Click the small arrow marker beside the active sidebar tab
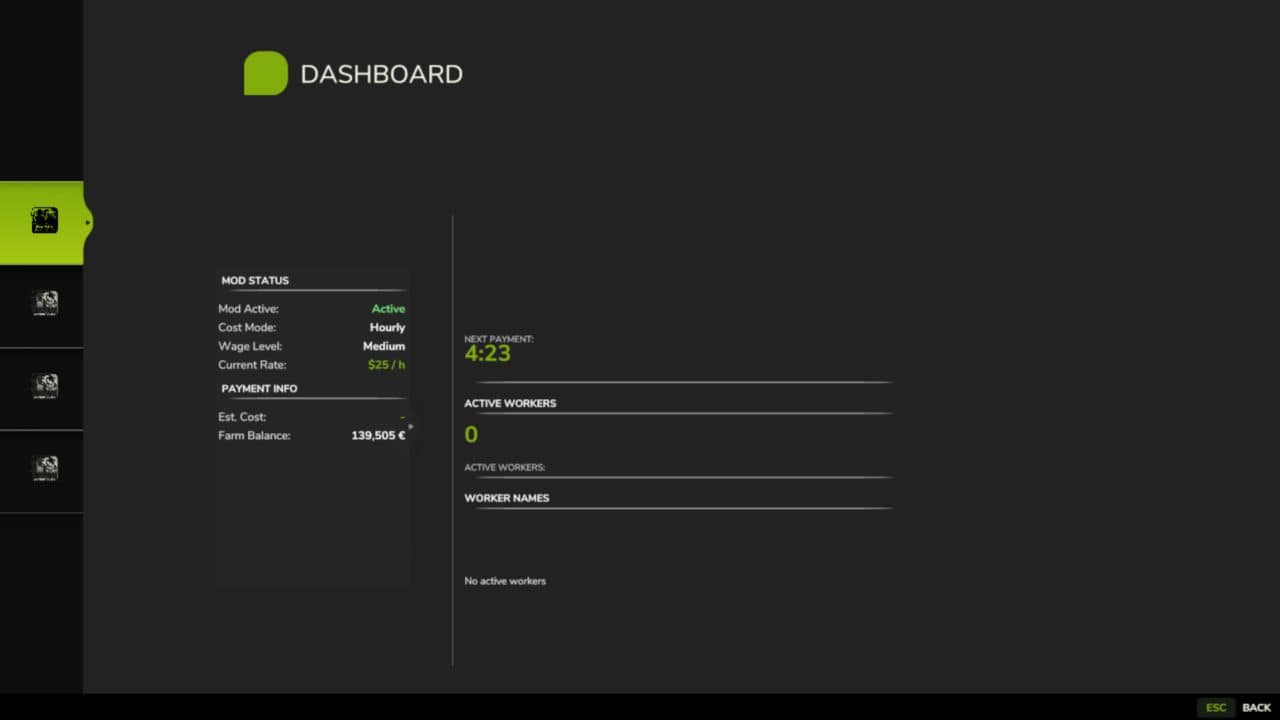This screenshot has height=720, width=1280. 88,222
